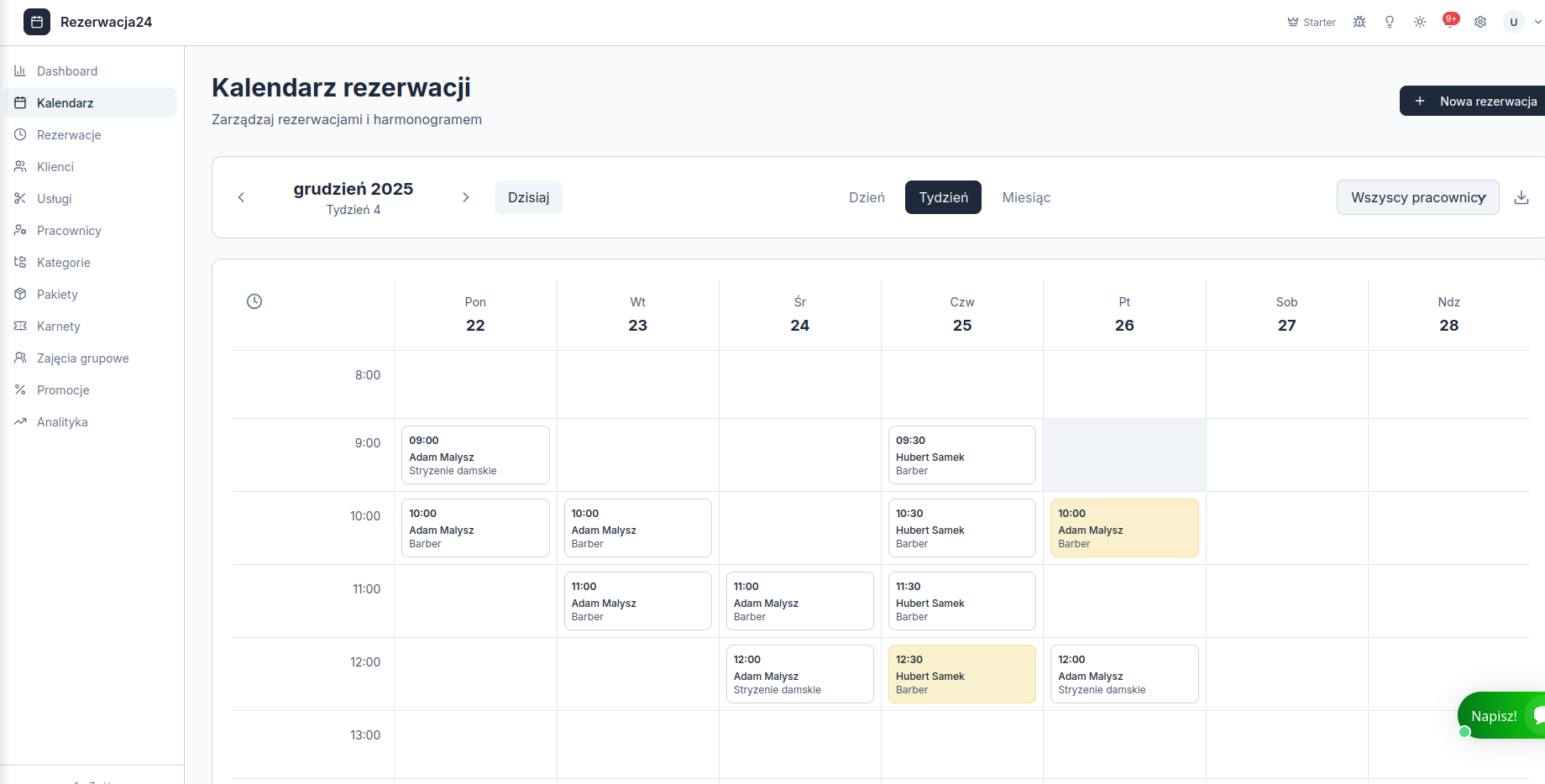The width and height of the screenshot is (1545, 784).
Task: Open yellow 12:30 Hubert Samek booking
Action: click(x=961, y=674)
